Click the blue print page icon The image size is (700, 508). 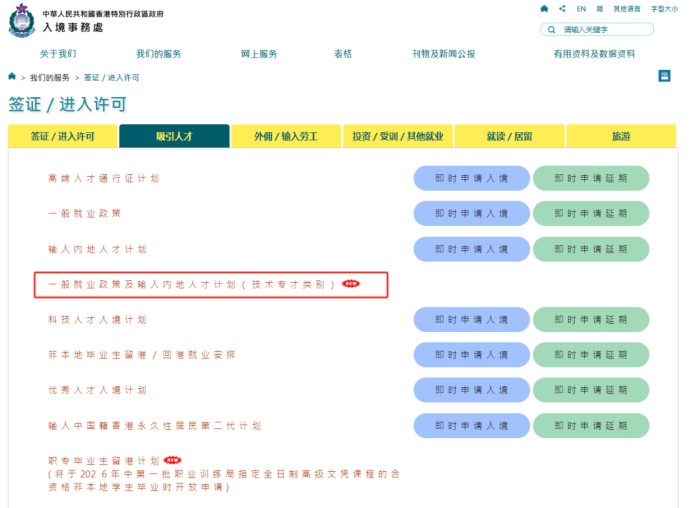(x=664, y=76)
